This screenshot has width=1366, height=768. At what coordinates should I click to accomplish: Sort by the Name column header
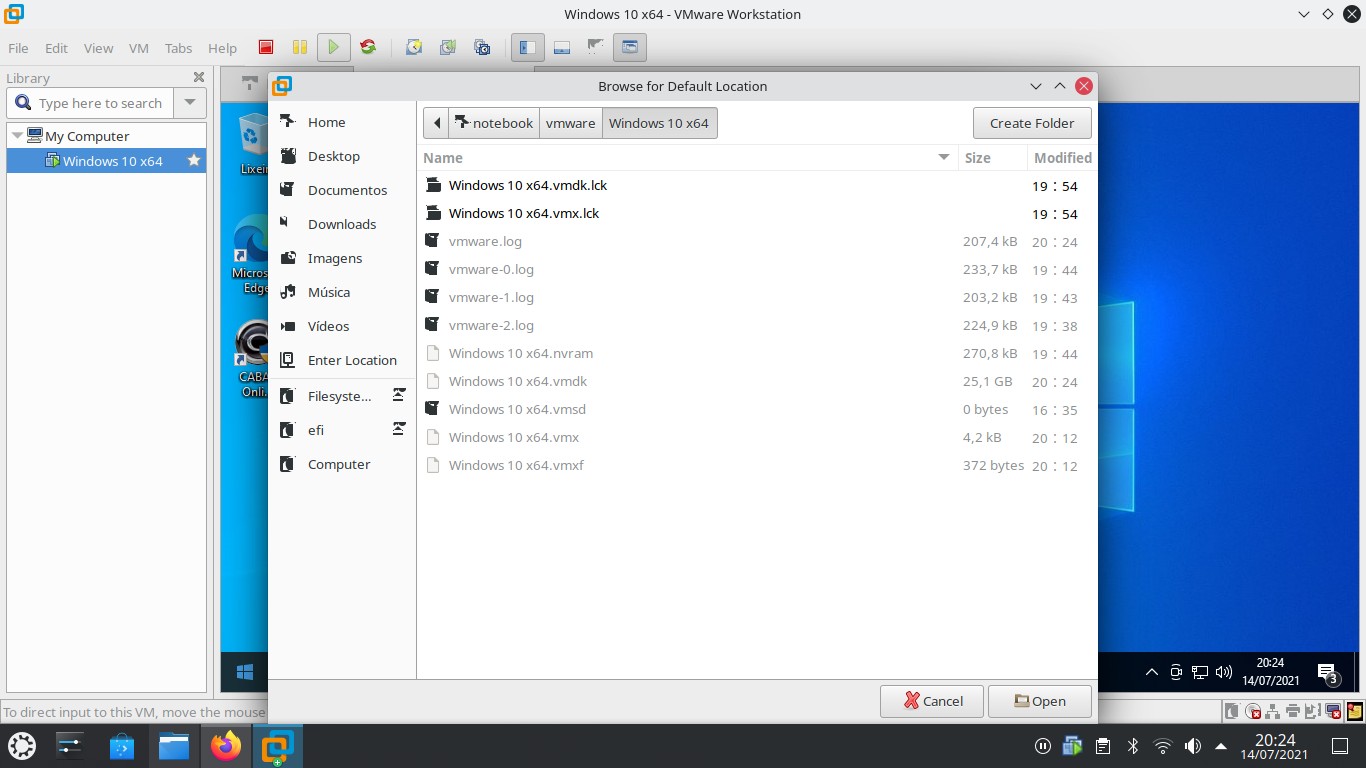click(x=687, y=157)
